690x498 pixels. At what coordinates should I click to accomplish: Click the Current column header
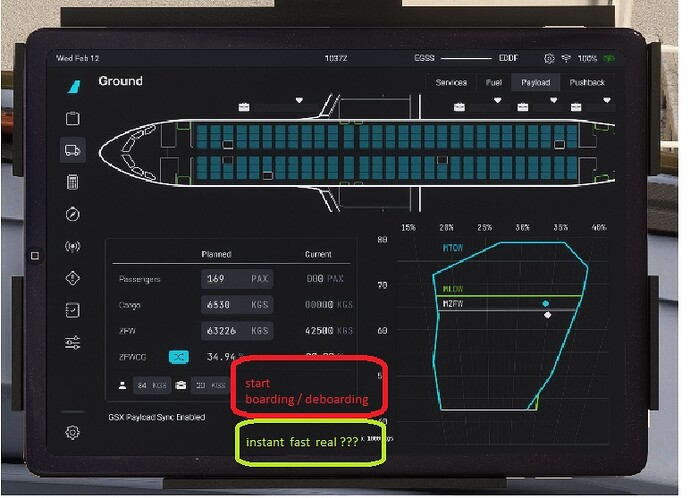coord(318,254)
